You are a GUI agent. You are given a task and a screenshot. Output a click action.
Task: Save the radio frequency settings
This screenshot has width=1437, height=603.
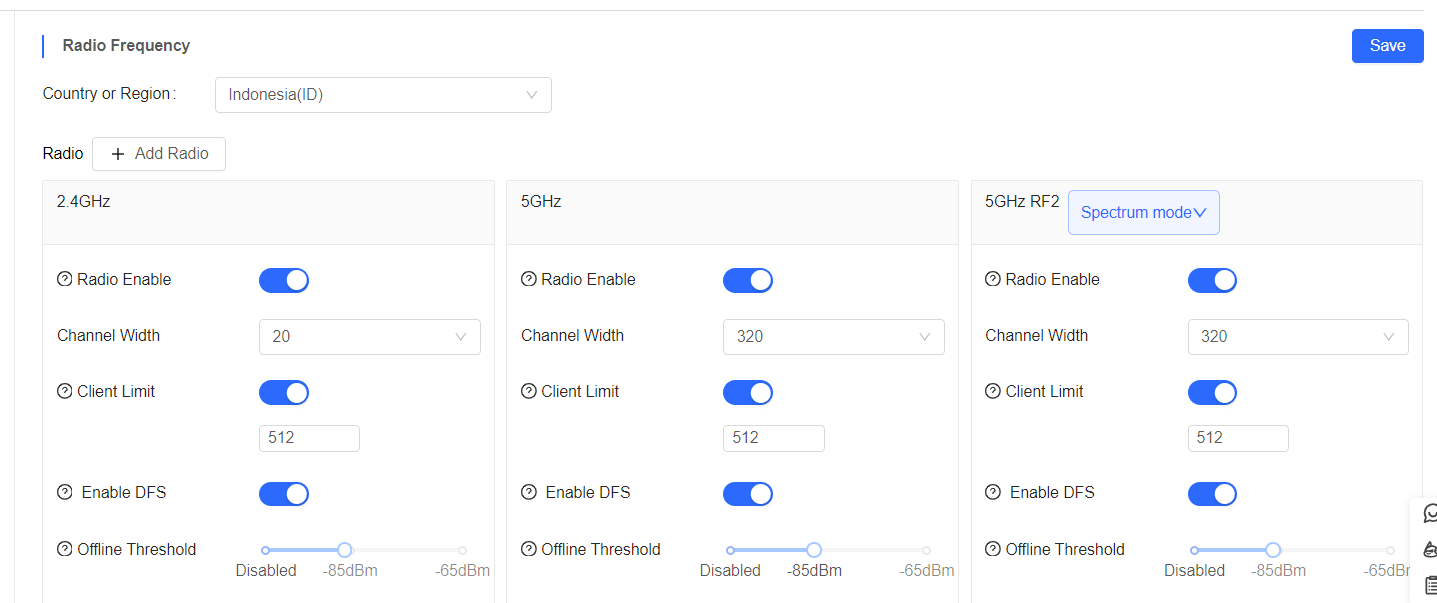[1388, 46]
